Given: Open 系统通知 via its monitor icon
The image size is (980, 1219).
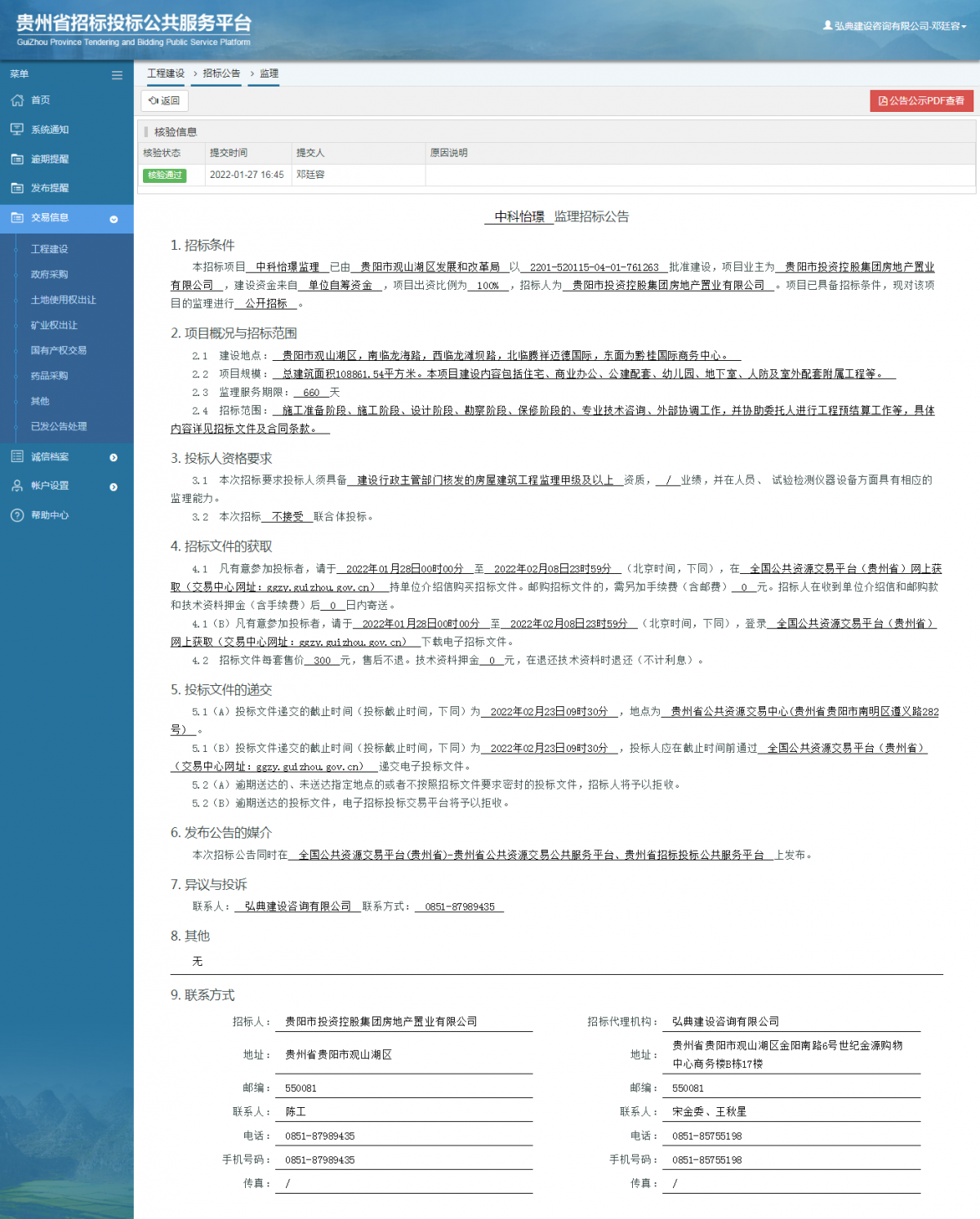Looking at the screenshot, I should (18, 129).
